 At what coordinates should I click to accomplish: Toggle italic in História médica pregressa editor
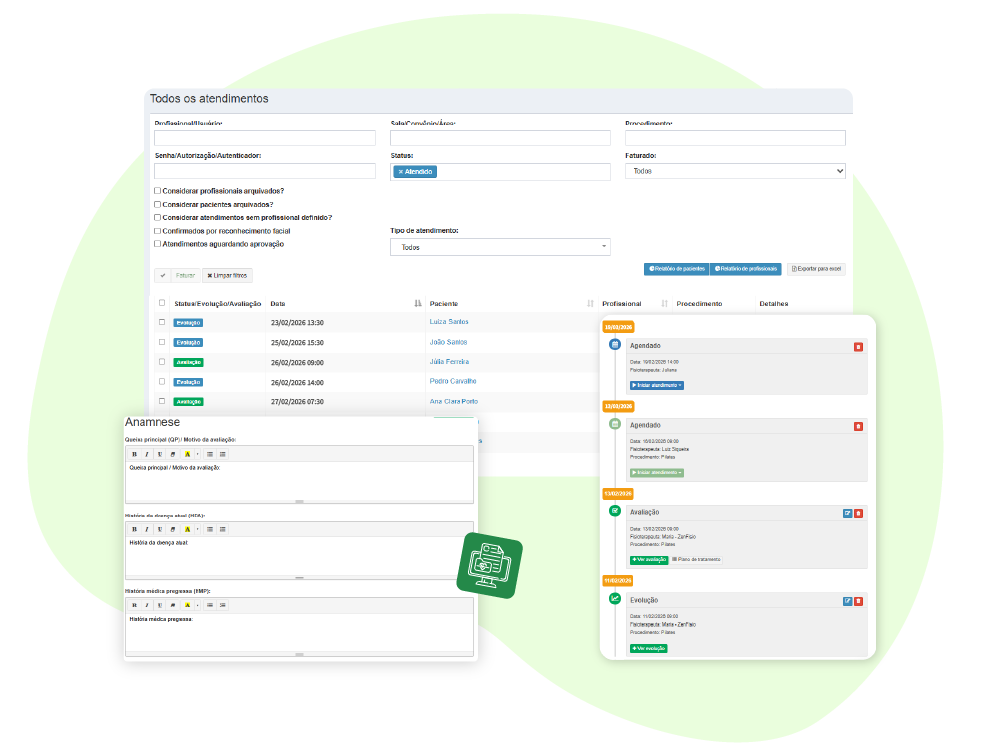147,605
